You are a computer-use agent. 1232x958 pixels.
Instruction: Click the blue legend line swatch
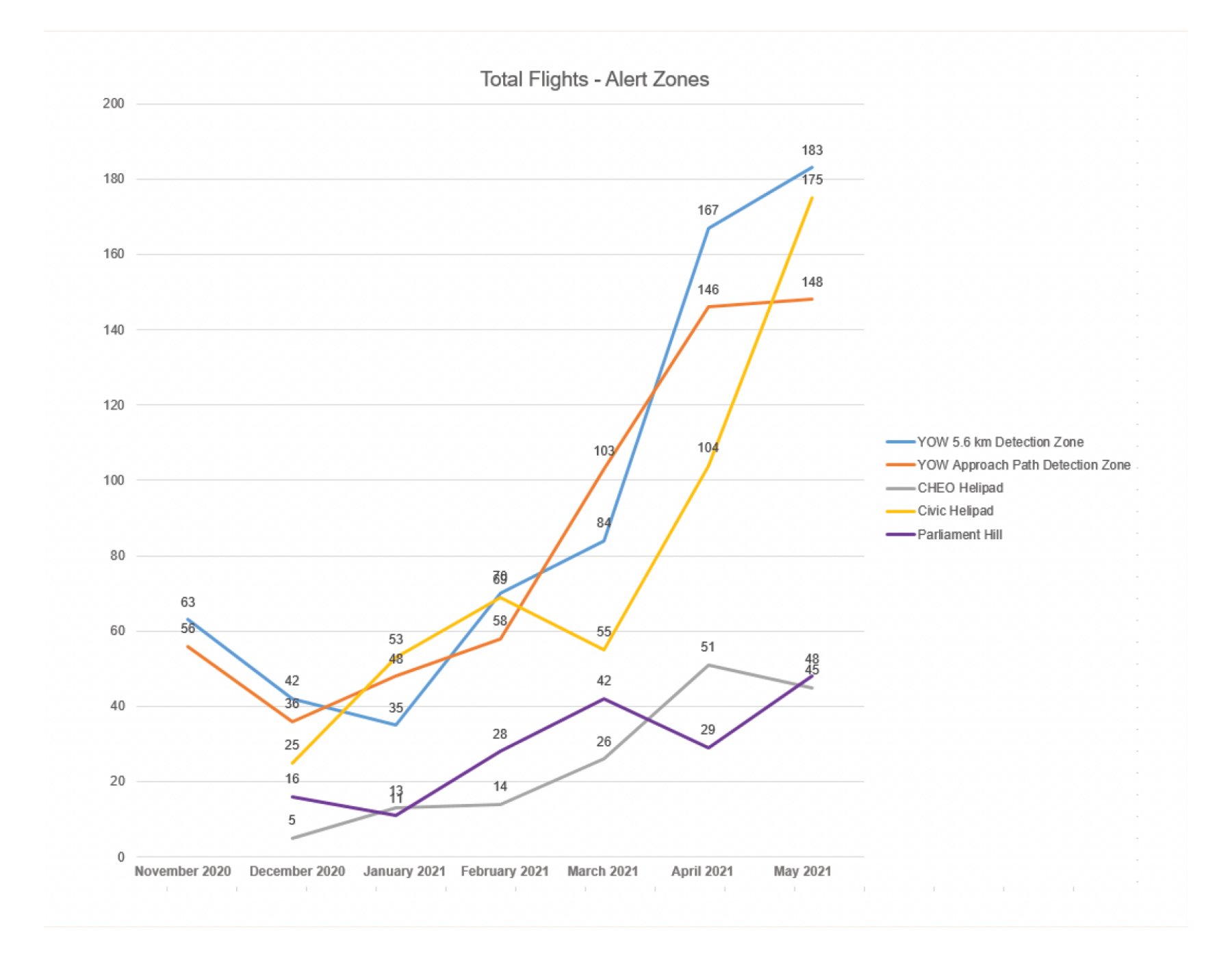tap(900, 442)
